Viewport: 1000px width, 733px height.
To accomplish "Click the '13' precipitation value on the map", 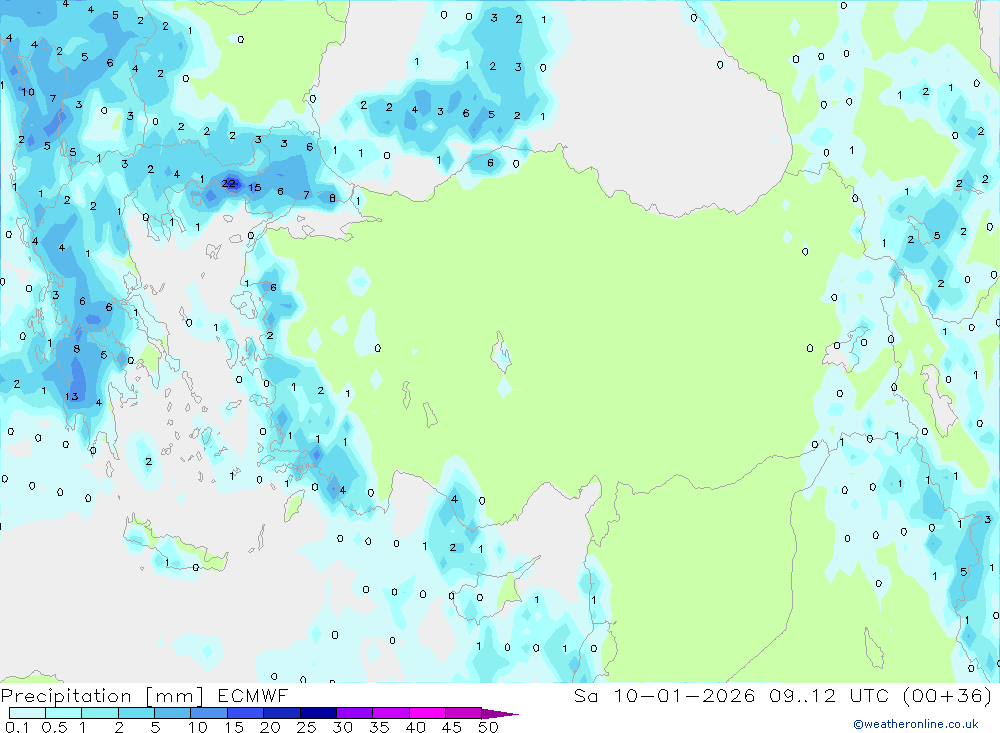I will point(71,397).
